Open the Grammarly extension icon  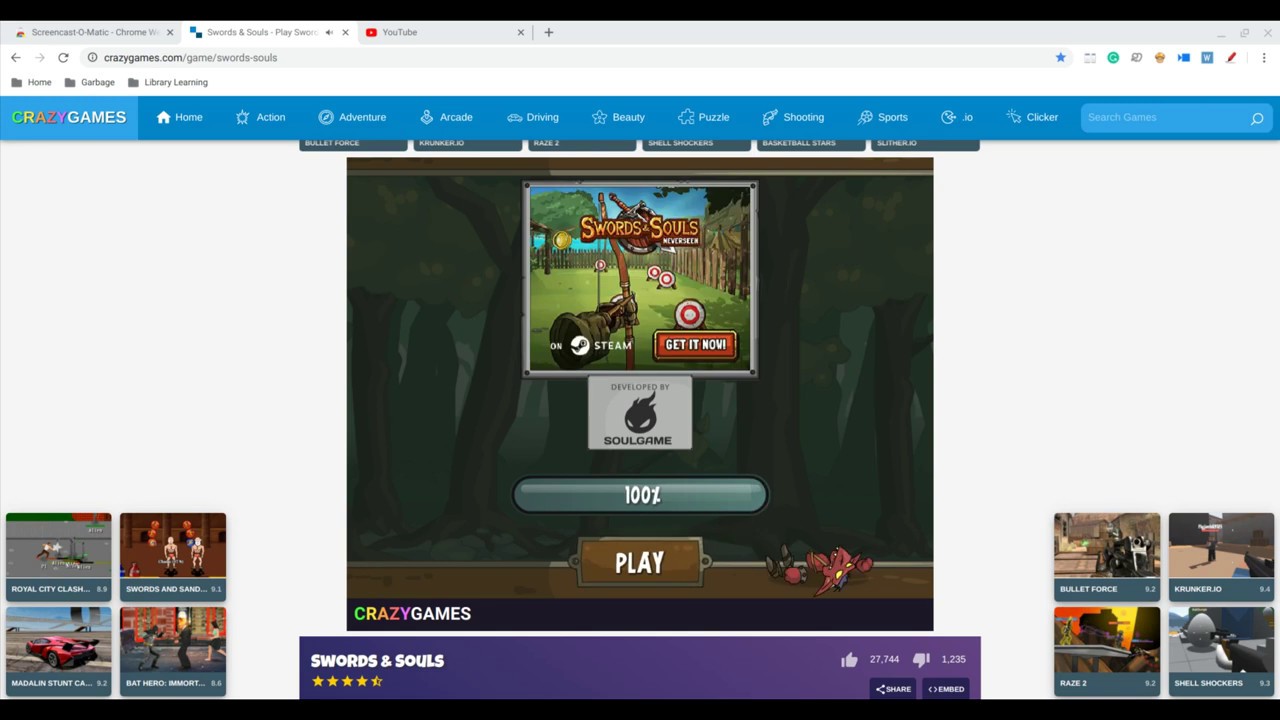[1113, 58]
